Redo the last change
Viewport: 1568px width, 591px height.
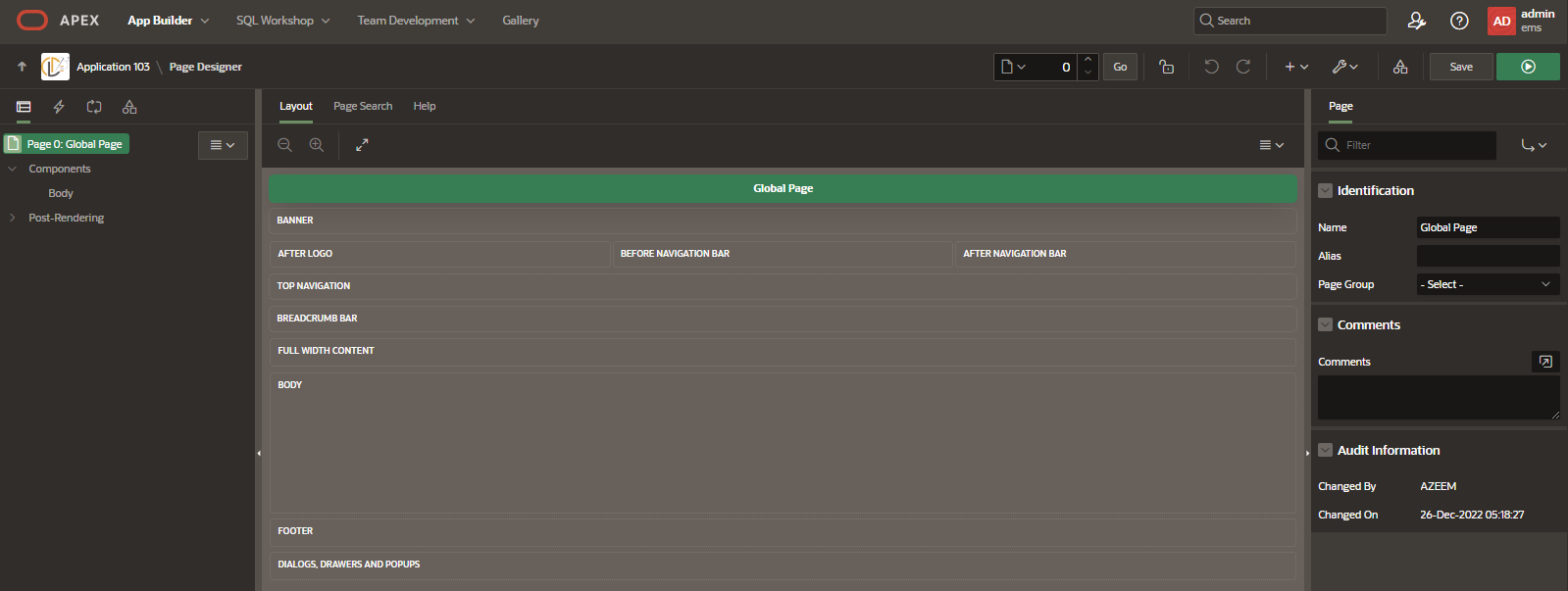(1243, 67)
